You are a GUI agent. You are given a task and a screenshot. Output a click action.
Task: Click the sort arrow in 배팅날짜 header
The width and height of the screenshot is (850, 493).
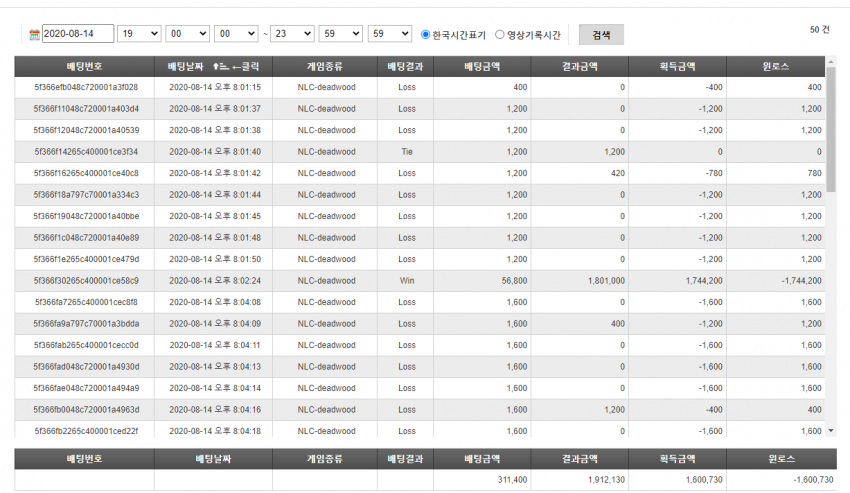point(220,67)
